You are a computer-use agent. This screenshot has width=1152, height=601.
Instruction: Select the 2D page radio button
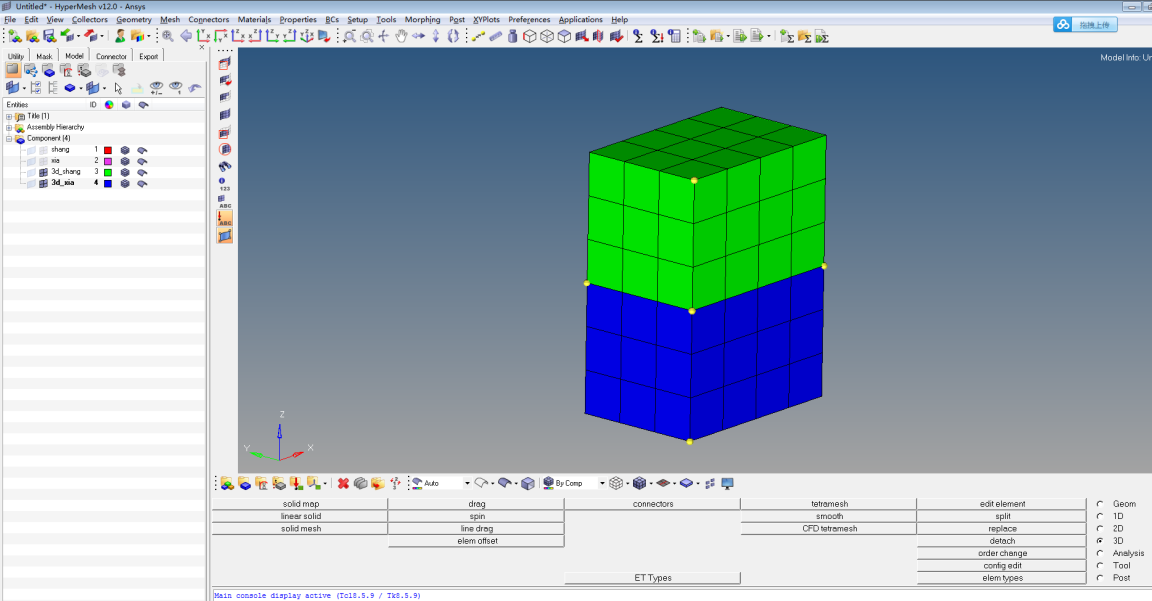(1100, 528)
